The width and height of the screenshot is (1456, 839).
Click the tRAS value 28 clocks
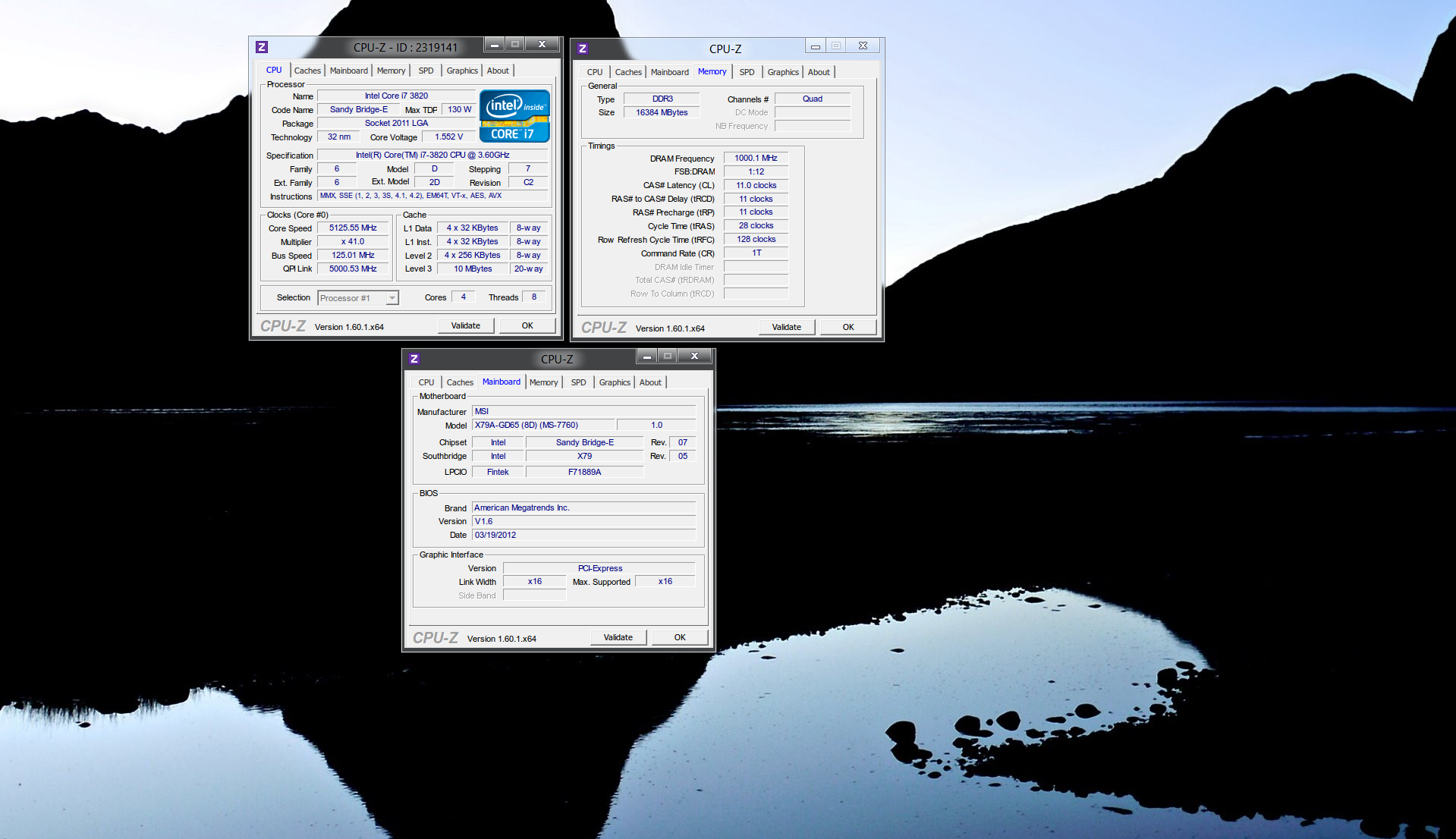756,225
